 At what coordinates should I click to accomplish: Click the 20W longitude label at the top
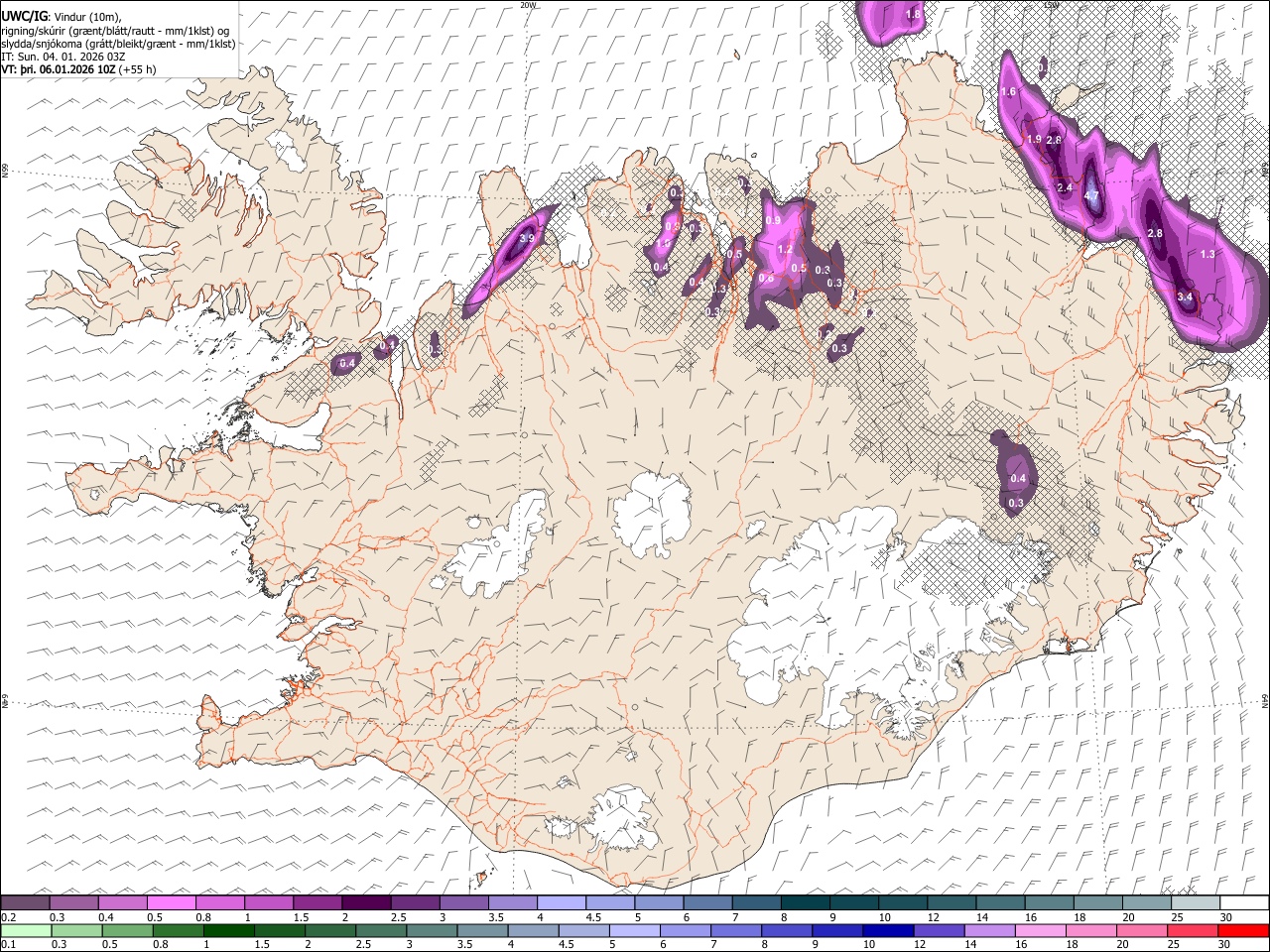527,5
